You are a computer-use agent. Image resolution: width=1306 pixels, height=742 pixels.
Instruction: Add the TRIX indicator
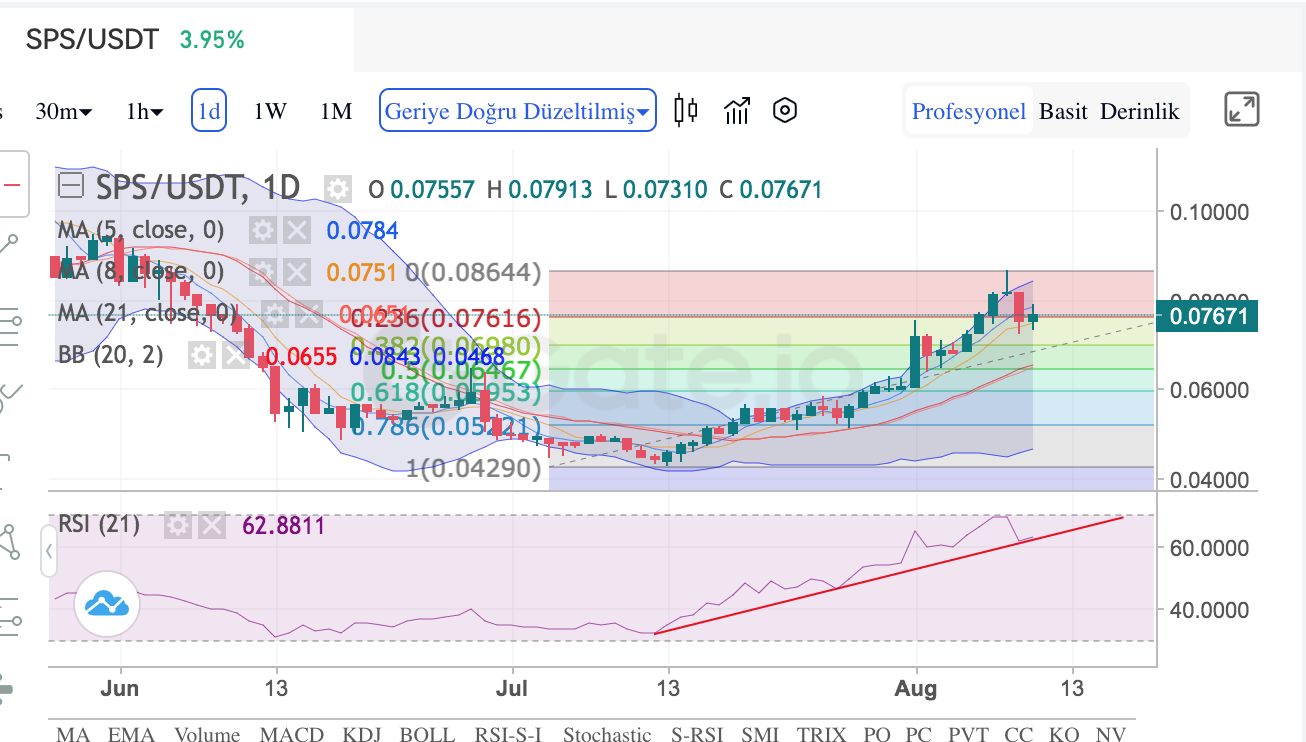(x=821, y=734)
